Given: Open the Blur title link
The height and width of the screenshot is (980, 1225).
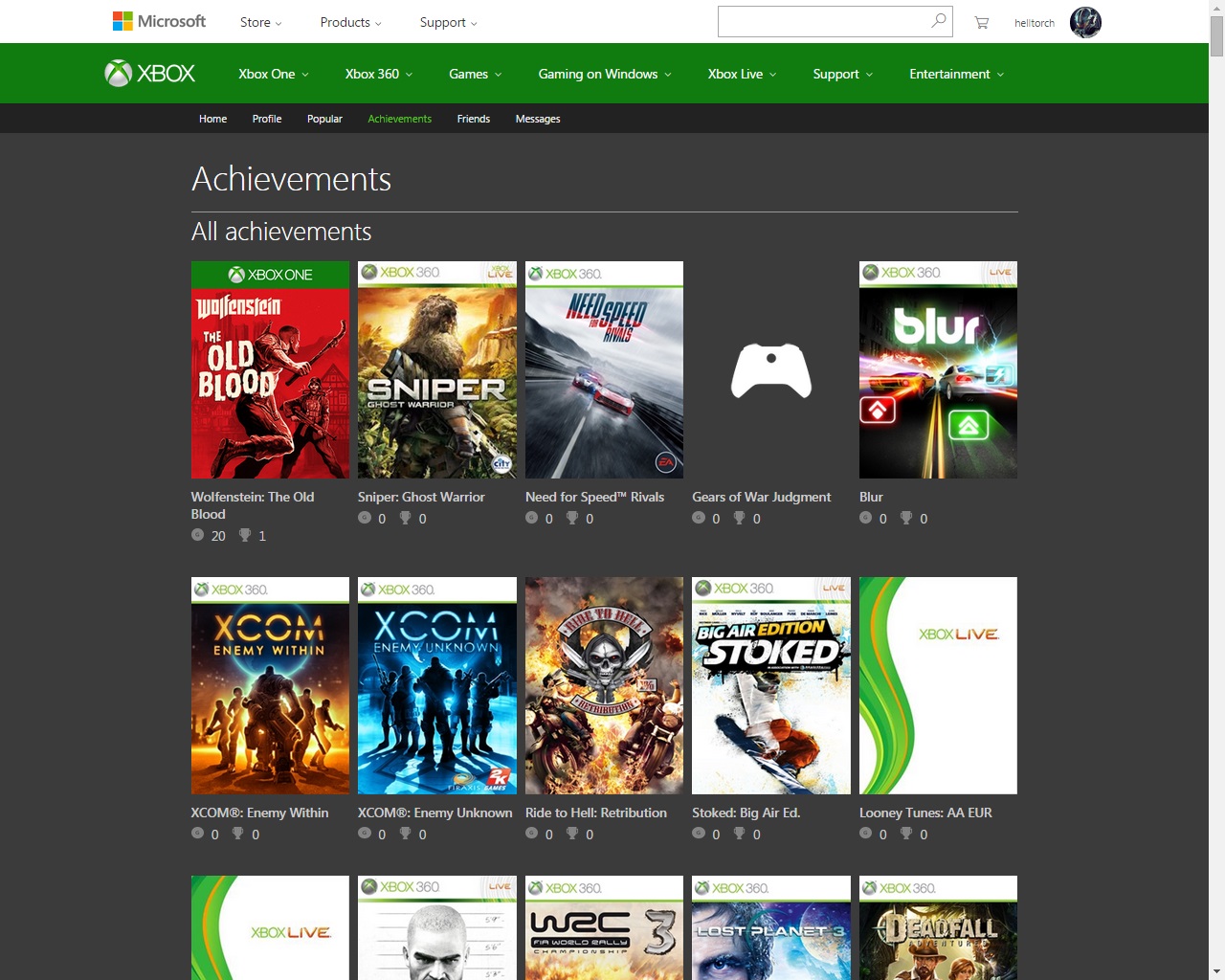Looking at the screenshot, I should click(x=871, y=497).
